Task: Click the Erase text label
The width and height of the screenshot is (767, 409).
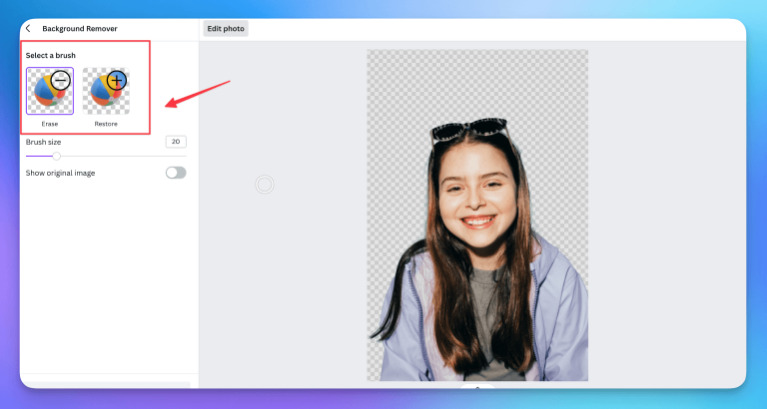Action: [49, 123]
